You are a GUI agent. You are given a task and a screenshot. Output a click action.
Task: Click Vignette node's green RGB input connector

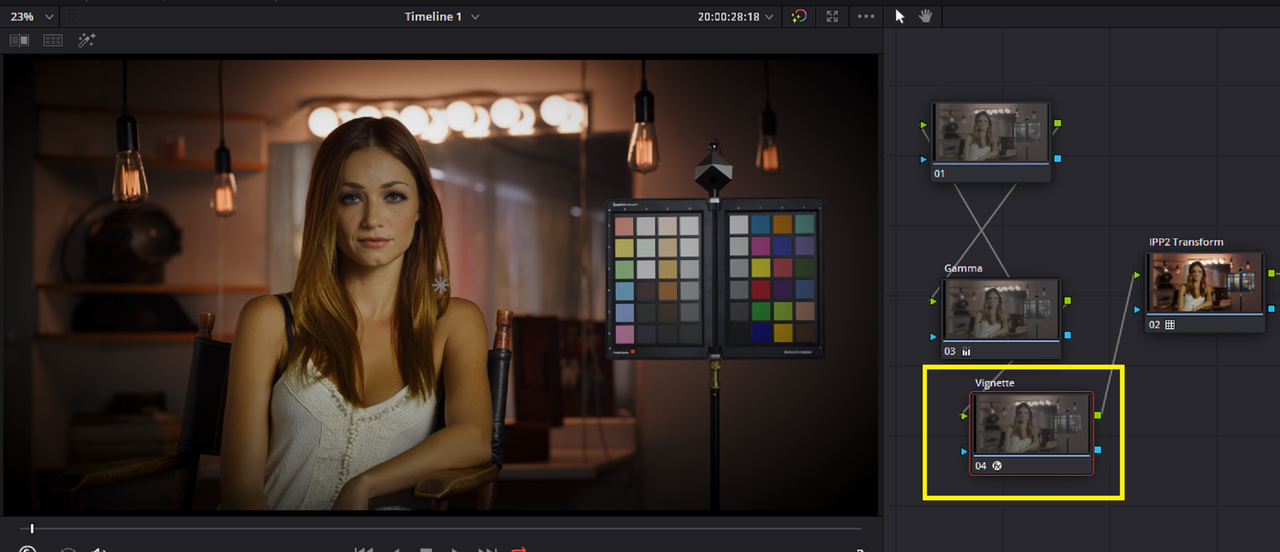(965, 415)
